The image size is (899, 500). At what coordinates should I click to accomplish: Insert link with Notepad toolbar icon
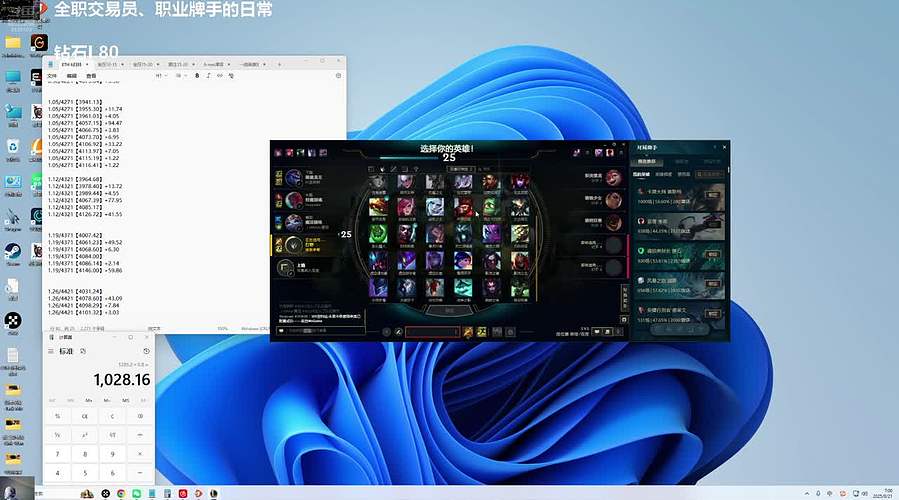[x=220, y=76]
